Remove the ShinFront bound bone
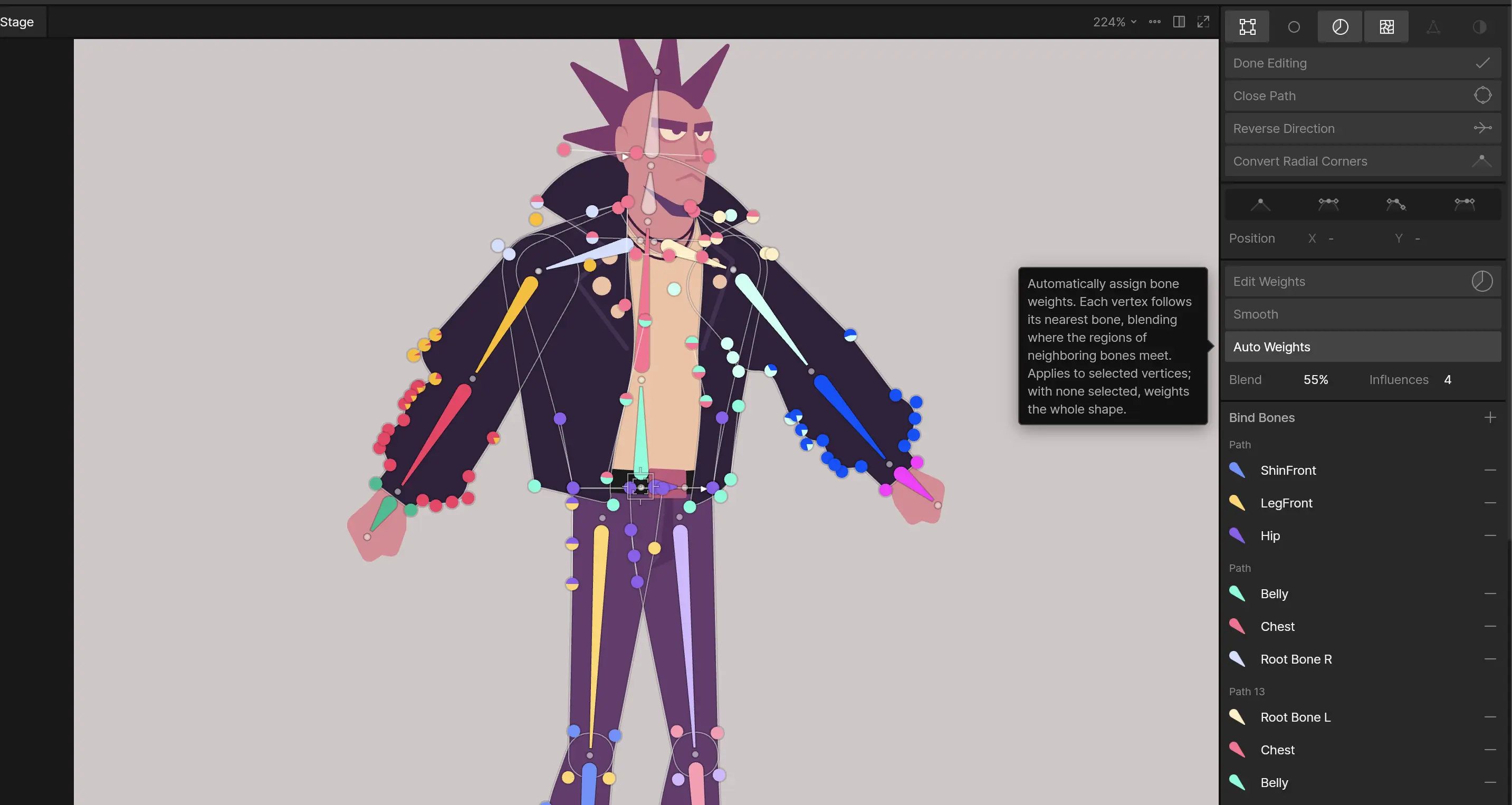Image resolution: width=1512 pixels, height=805 pixels. click(1490, 470)
